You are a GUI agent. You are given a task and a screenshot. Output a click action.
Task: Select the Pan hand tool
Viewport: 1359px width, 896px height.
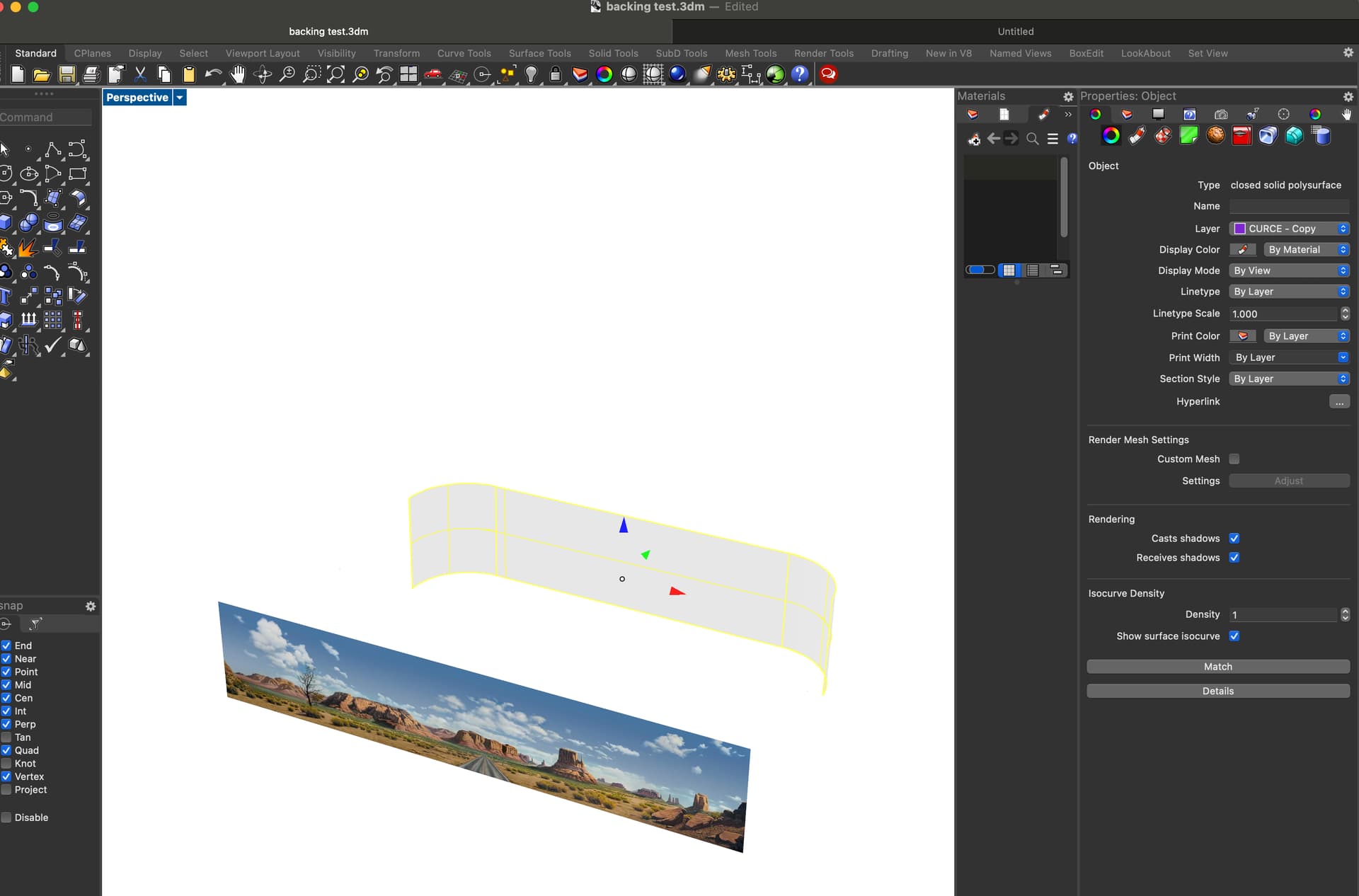238,74
